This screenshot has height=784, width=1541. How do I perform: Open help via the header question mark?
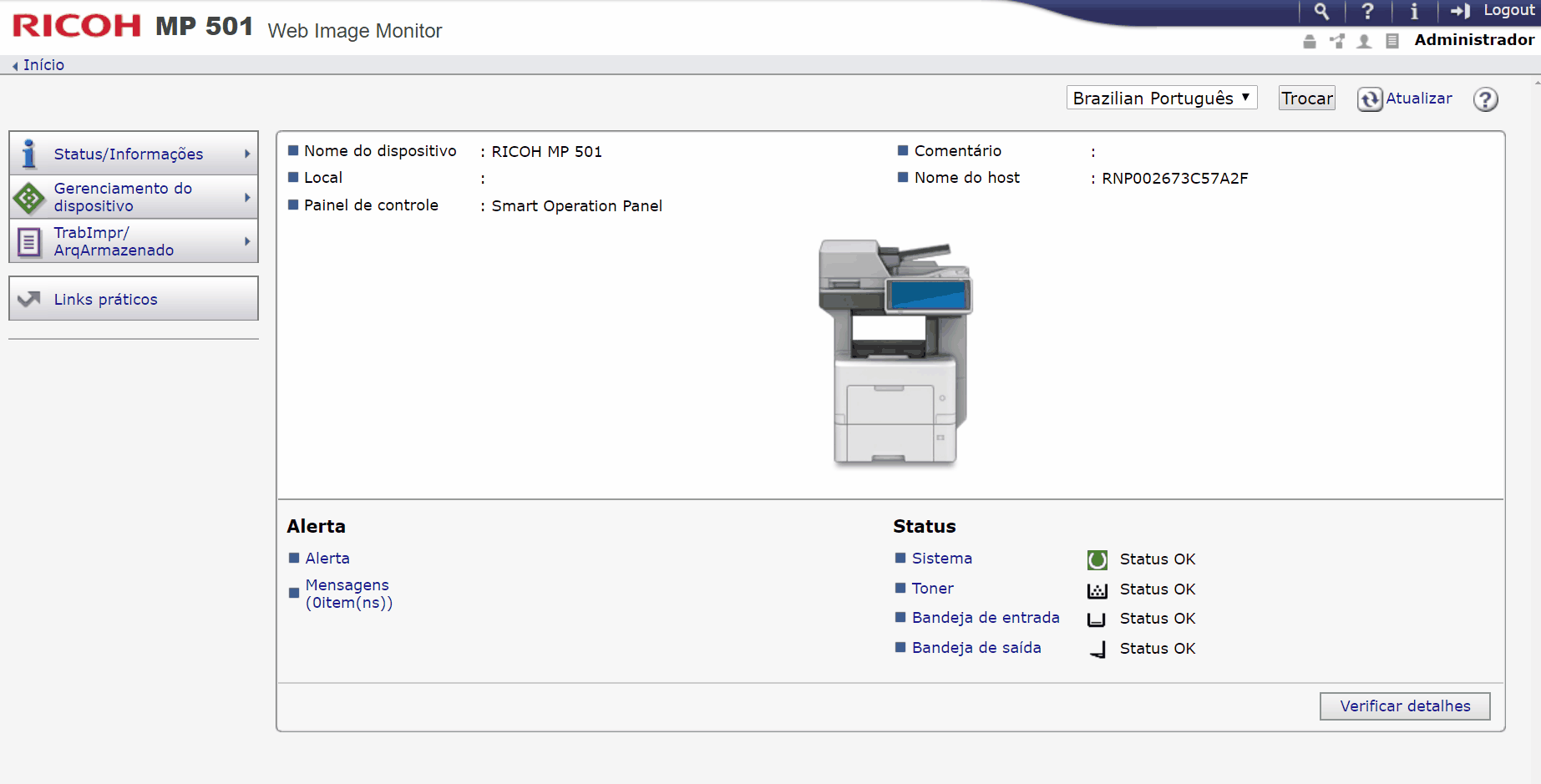[x=1367, y=11]
